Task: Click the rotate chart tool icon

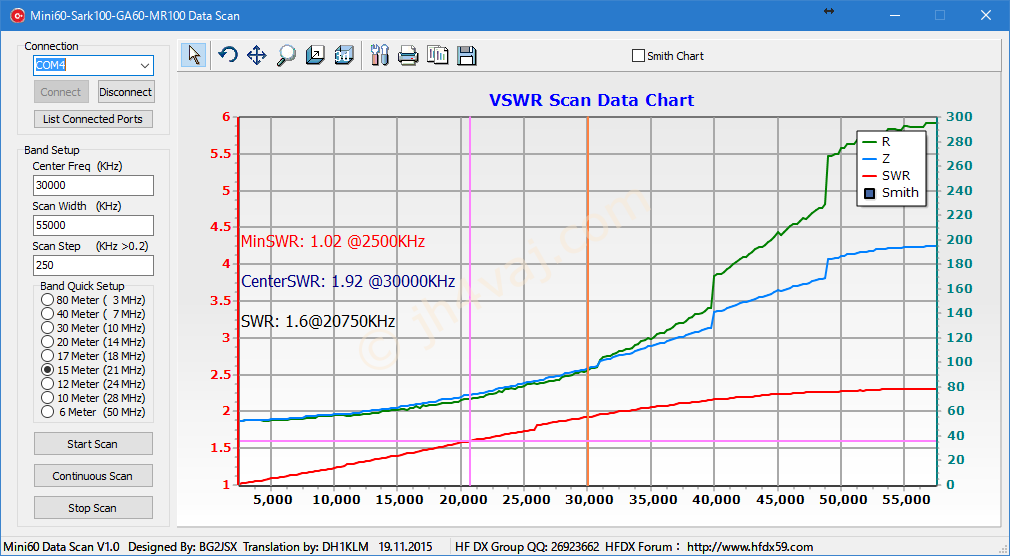Action: pyautogui.click(x=227, y=55)
